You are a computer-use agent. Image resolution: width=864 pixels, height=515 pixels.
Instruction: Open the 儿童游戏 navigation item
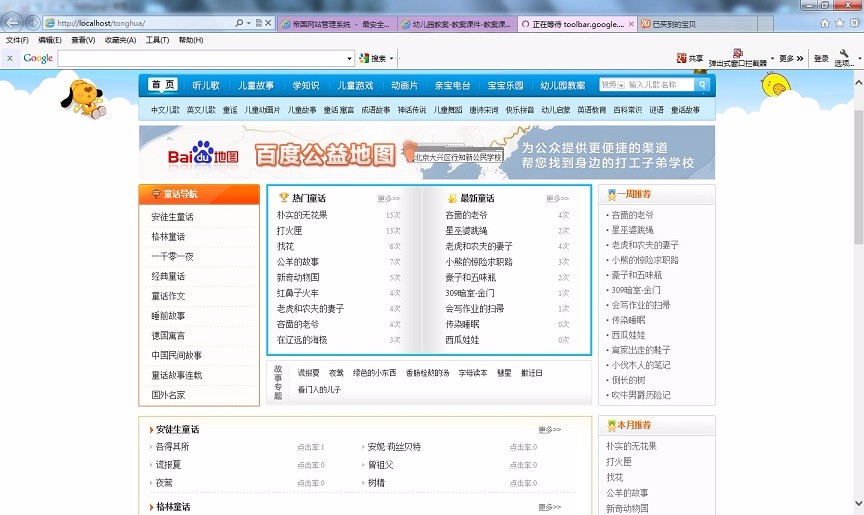click(x=355, y=85)
